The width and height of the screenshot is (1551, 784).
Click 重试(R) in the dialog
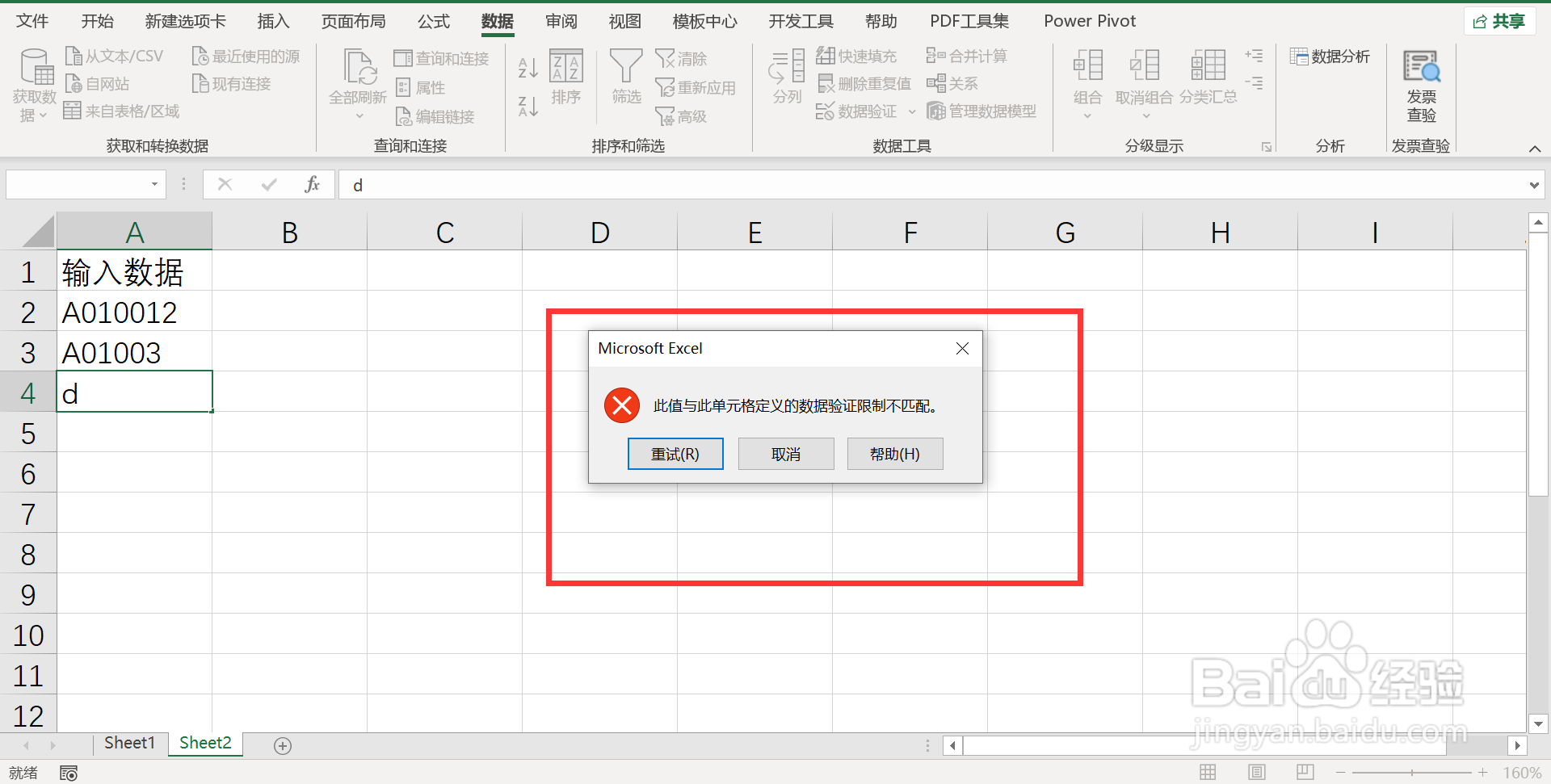[675, 454]
